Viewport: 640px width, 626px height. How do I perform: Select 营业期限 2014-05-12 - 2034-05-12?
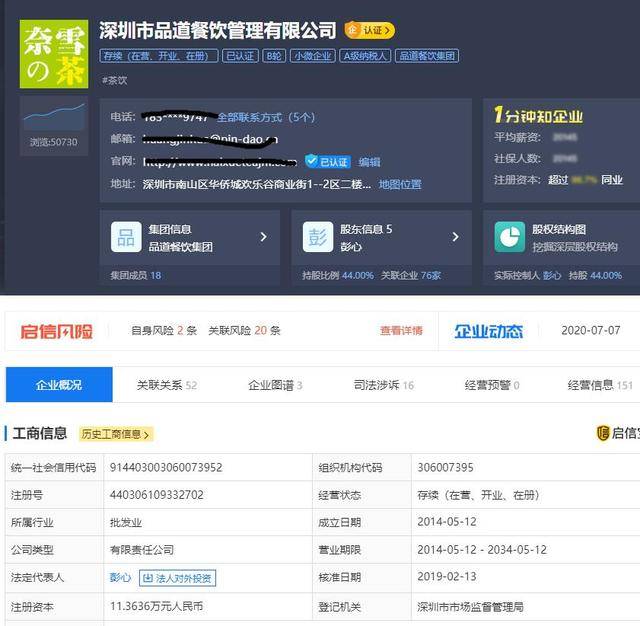482,550
